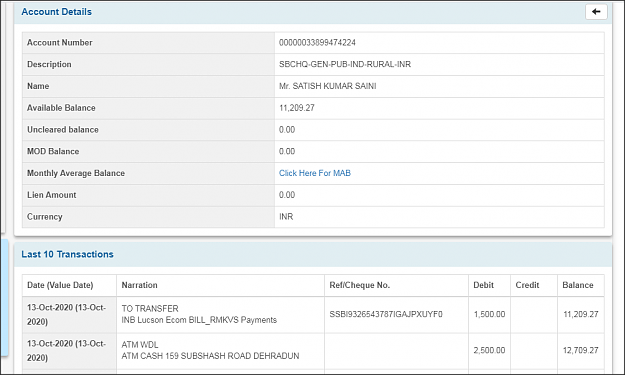Viewport: 625px width, 375px height.
Task: Click the balance 12,709.27
Action: click(580, 350)
